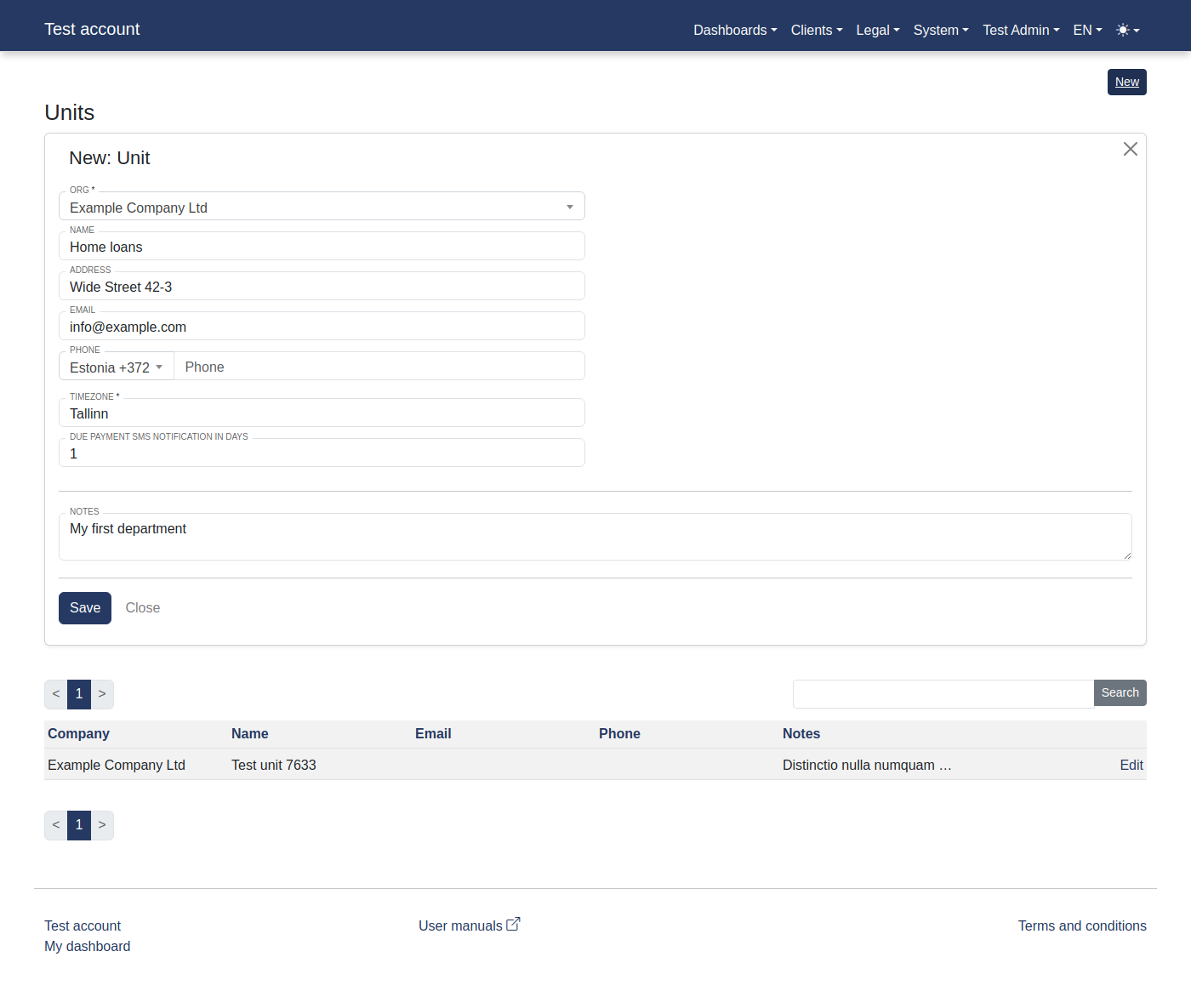Click the X to close the New Unit form

[1130, 149]
